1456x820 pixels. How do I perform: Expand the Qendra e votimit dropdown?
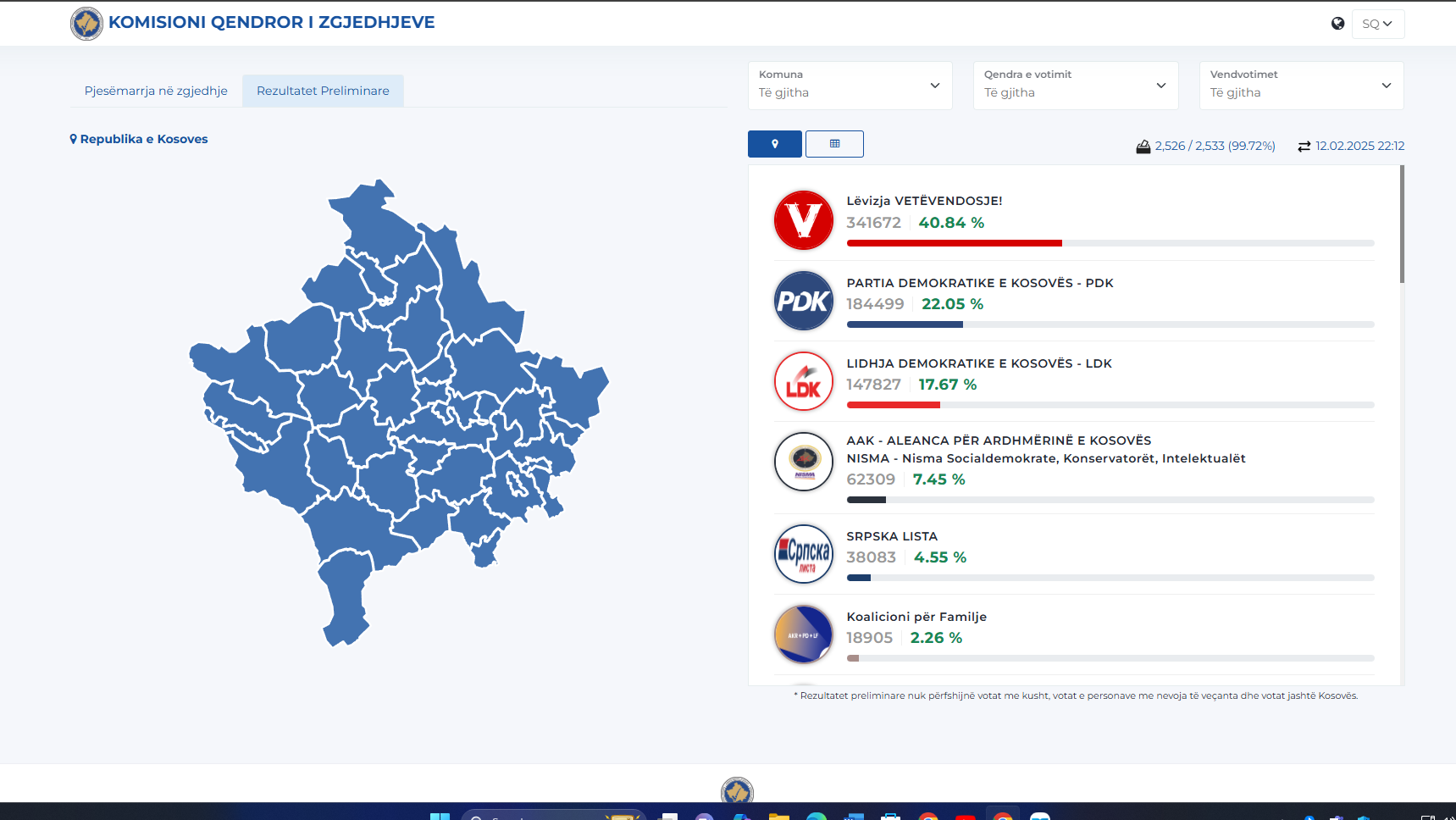(x=1076, y=85)
